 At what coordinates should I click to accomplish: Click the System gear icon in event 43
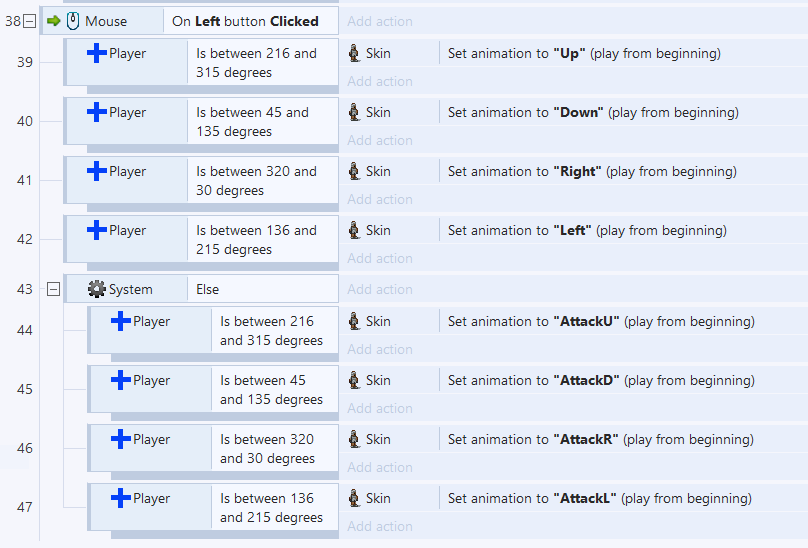pos(96,289)
